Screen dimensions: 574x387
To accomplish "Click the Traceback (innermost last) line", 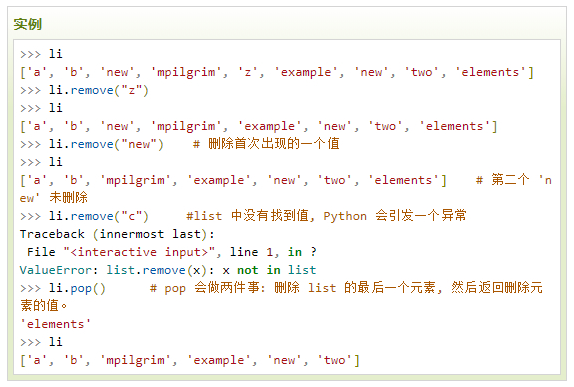I will [x=117, y=234].
